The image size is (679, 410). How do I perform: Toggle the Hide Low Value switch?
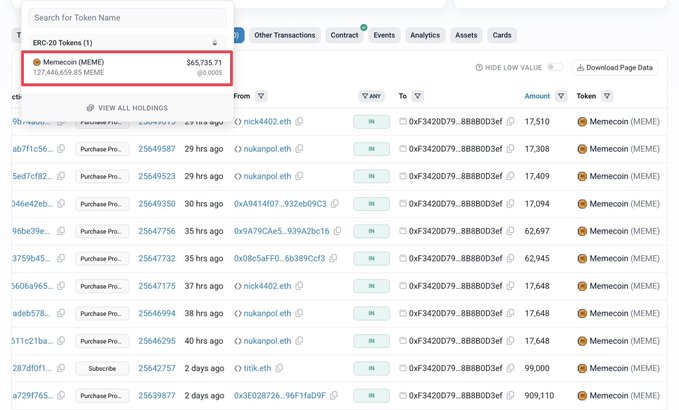(x=555, y=67)
